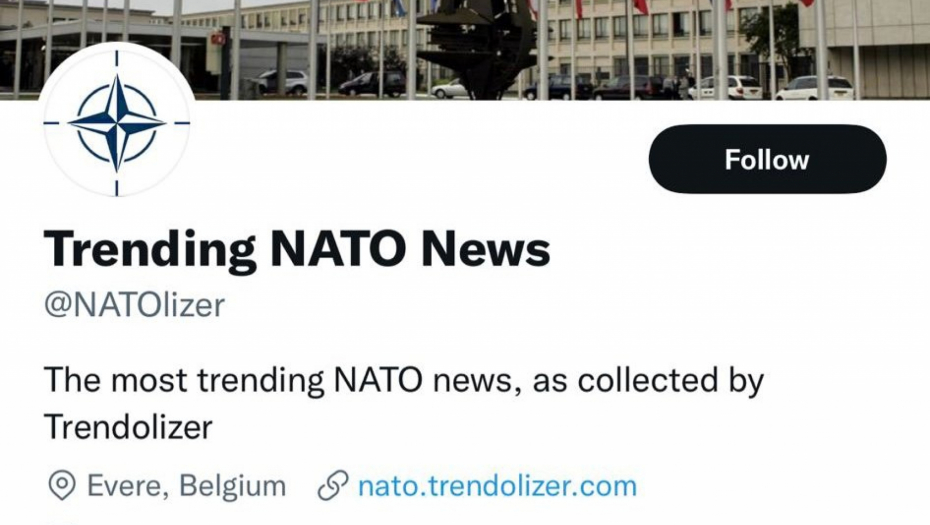Click the black Follow button
Image resolution: width=930 pixels, height=525 pixels.
pos(767,159)
